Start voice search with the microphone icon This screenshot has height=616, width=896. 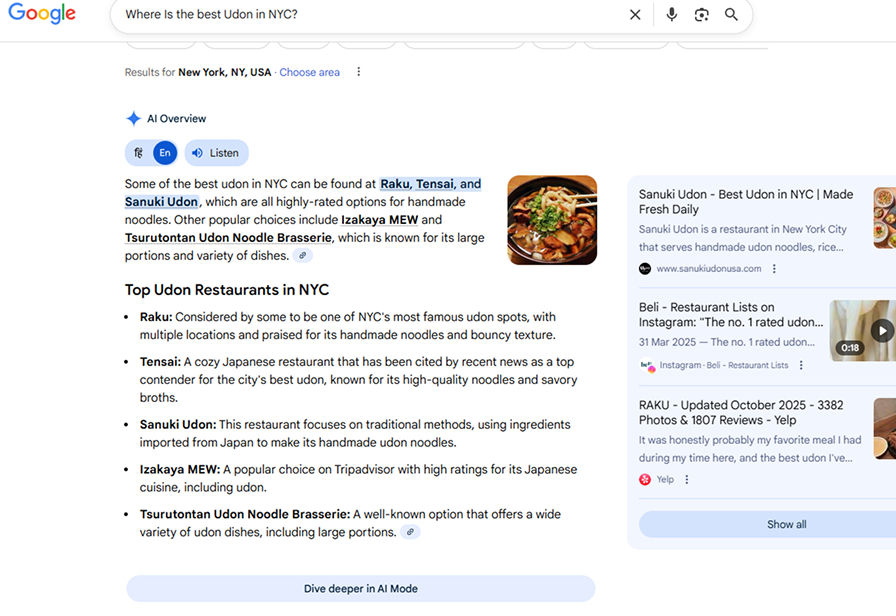point(672,15)
